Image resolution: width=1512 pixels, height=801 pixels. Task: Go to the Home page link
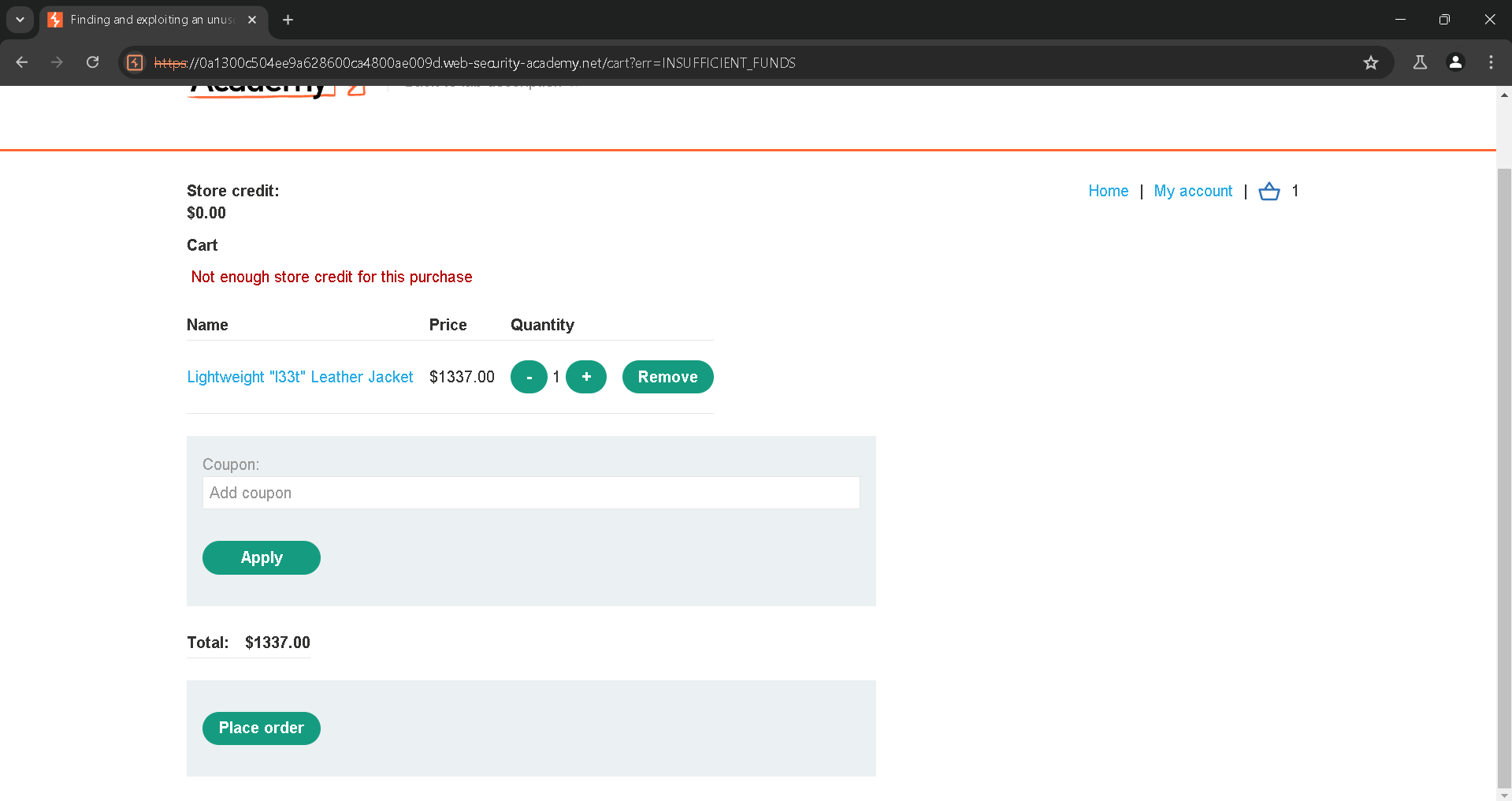click(x=1108, y=191)
